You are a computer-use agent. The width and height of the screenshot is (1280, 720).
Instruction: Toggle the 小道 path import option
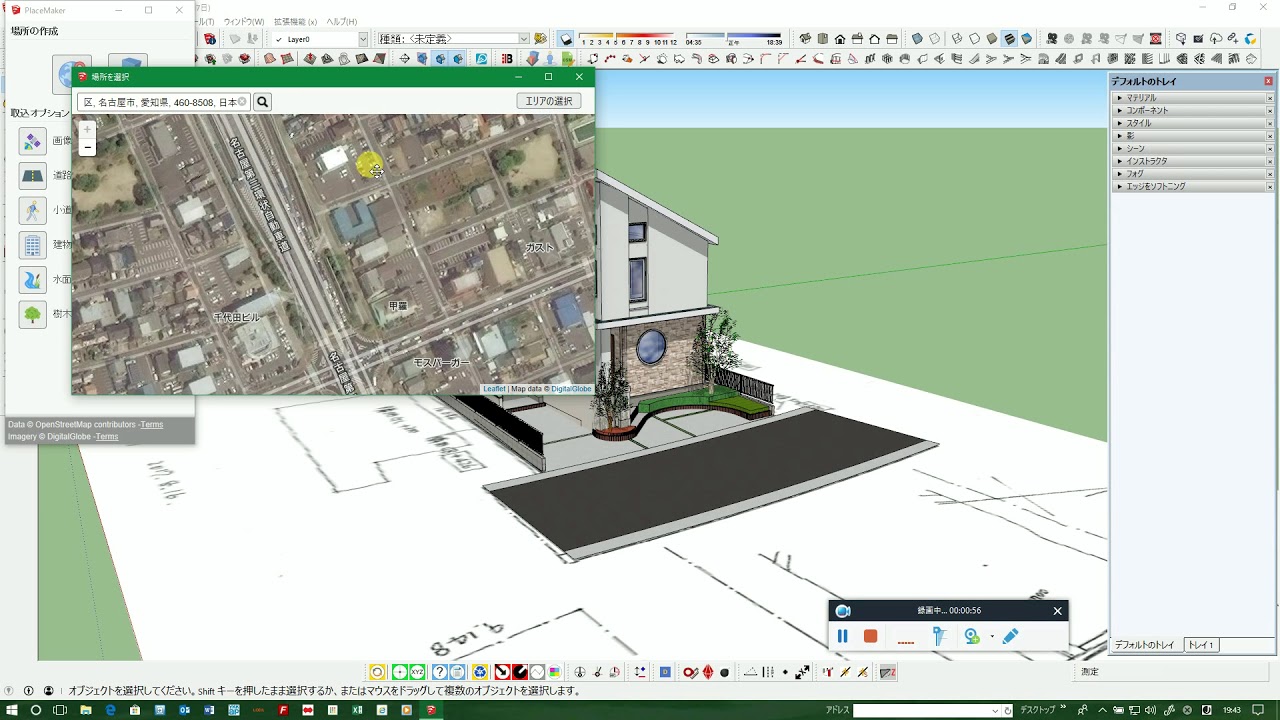[33, 210]
